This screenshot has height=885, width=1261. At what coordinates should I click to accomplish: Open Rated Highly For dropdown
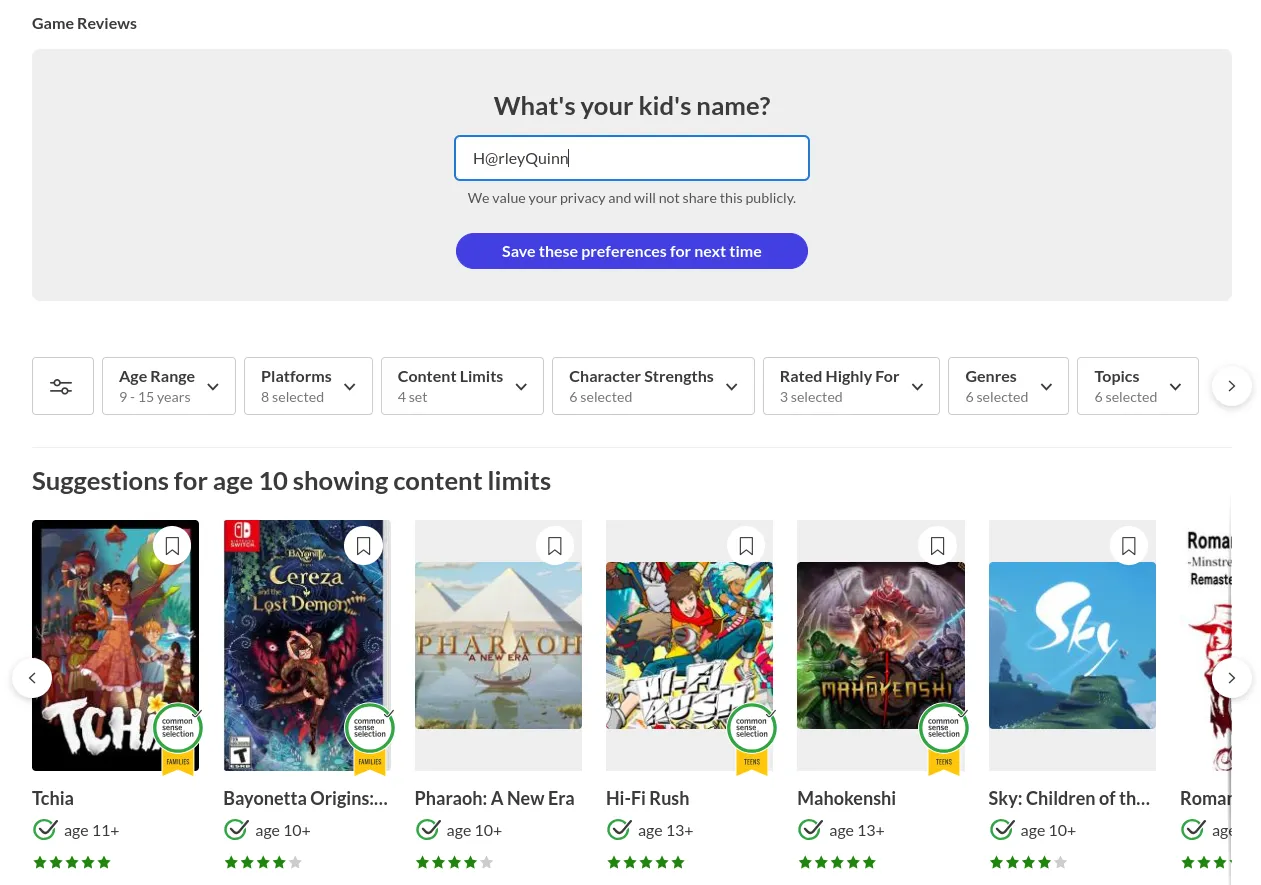point(851,386)
